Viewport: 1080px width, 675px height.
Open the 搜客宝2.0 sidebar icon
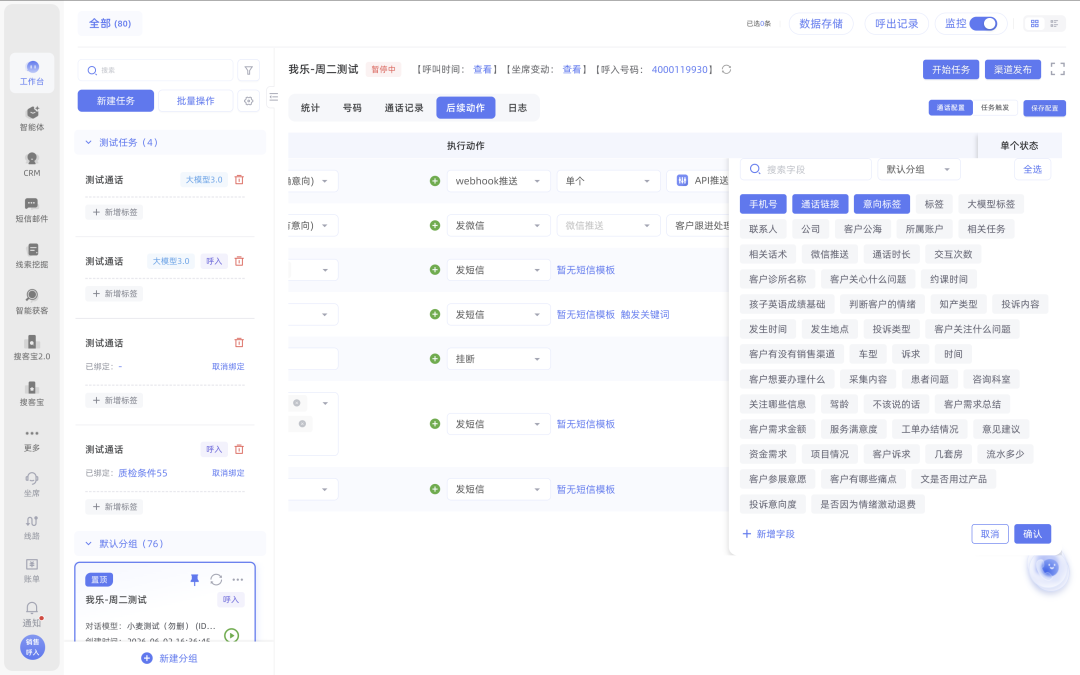(32, 347)
